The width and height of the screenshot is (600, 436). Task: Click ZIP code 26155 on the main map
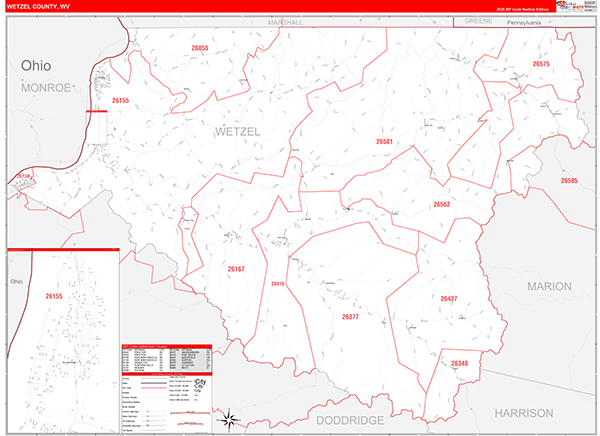pos(120,100)
